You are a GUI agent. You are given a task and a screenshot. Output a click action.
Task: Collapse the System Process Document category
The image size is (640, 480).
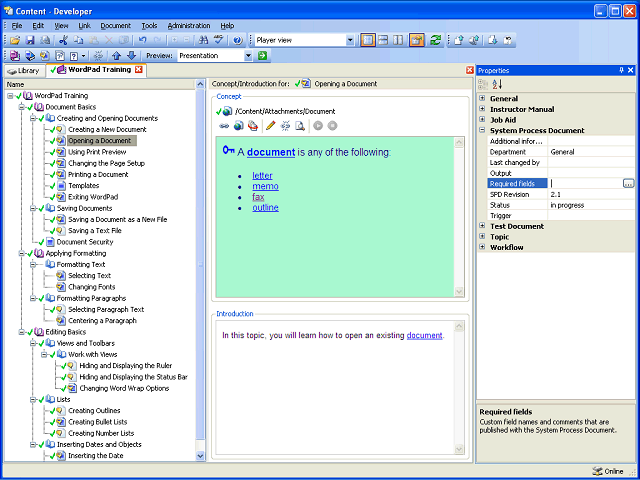pos(482,130)
